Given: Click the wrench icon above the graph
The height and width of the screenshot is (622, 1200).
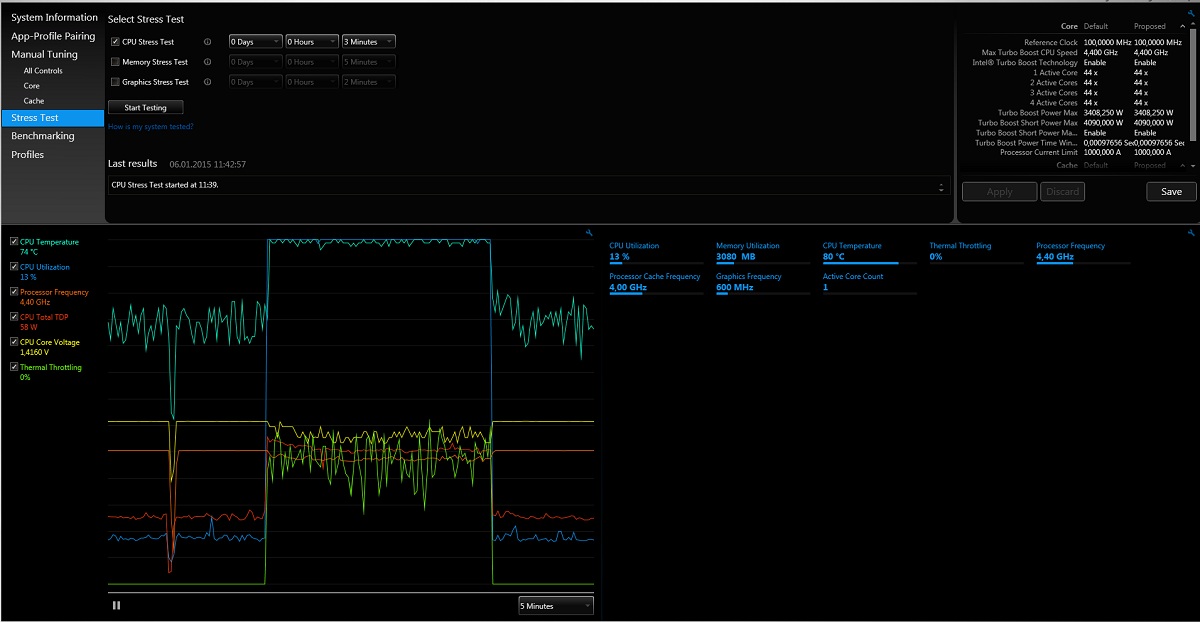Looking at the screenshot, I should (590, 233).
